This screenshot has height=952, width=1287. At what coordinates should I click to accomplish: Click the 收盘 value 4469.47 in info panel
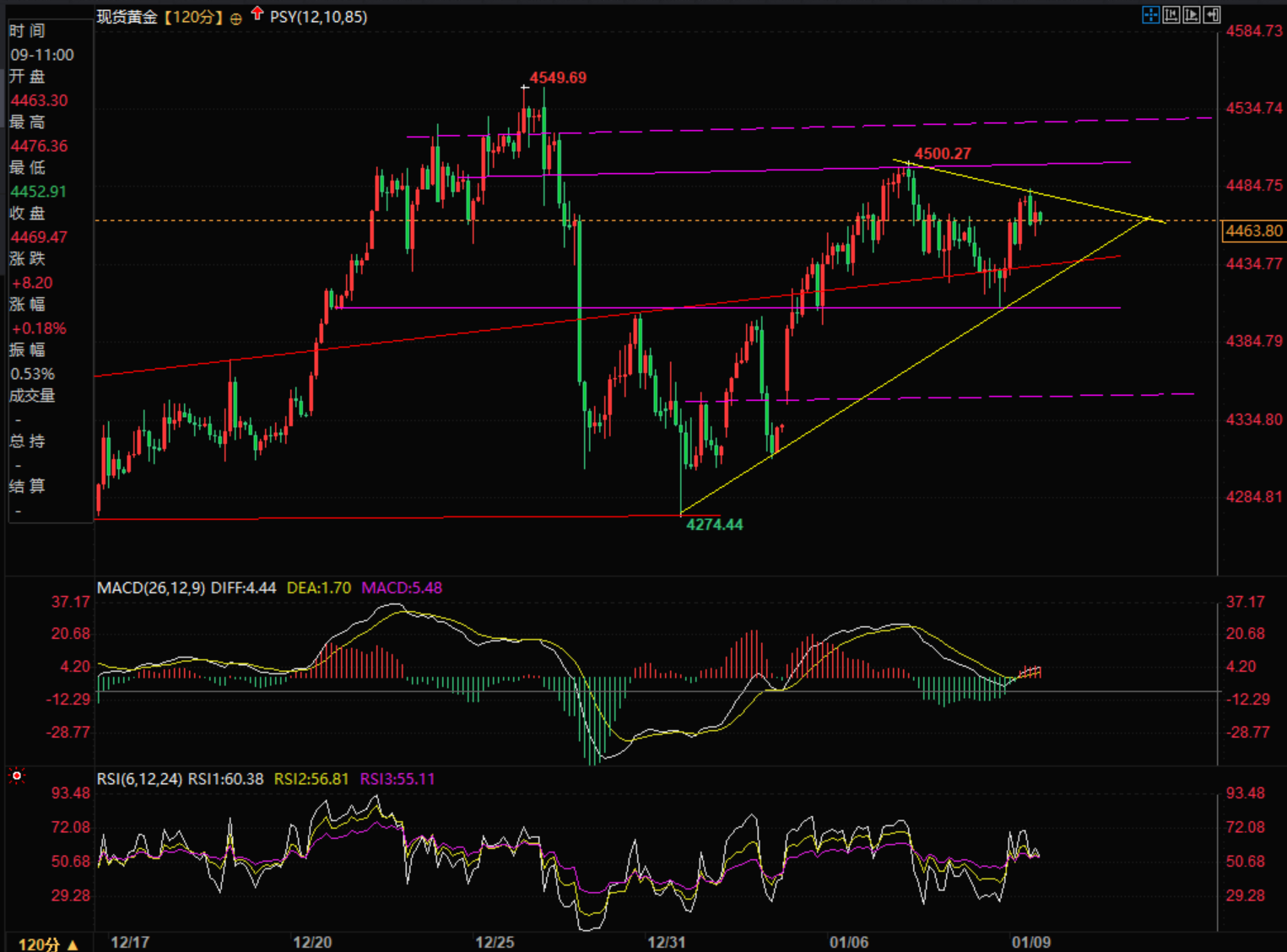[39, 237]
